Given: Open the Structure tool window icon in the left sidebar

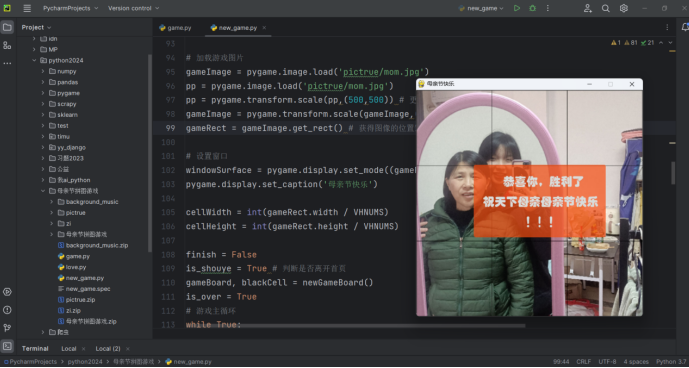Looking at the screenshot, I should 7,45.
